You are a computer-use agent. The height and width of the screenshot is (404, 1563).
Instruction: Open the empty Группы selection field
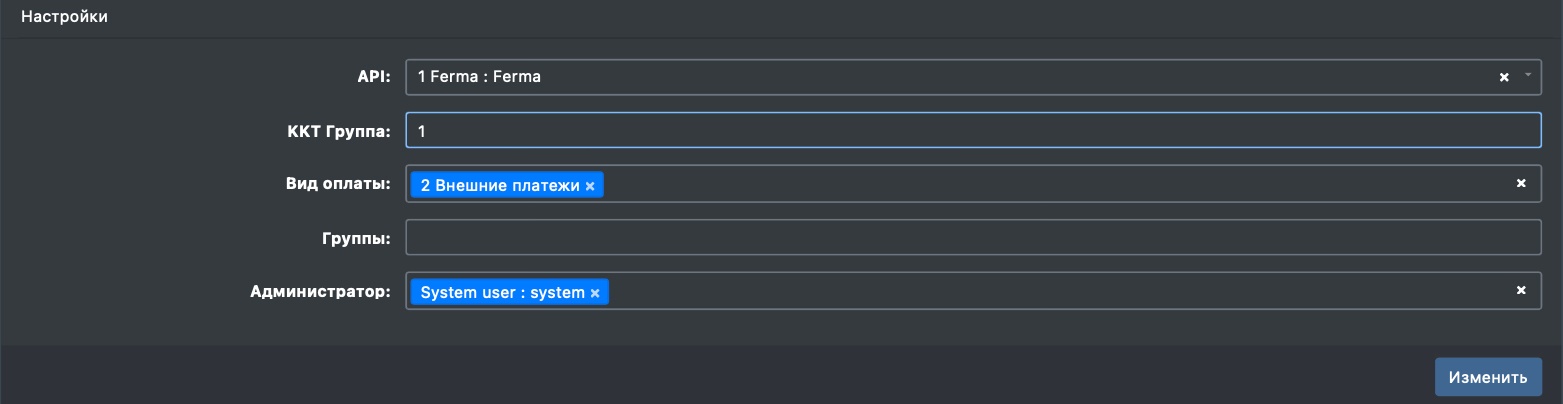[x=973, y=238]
